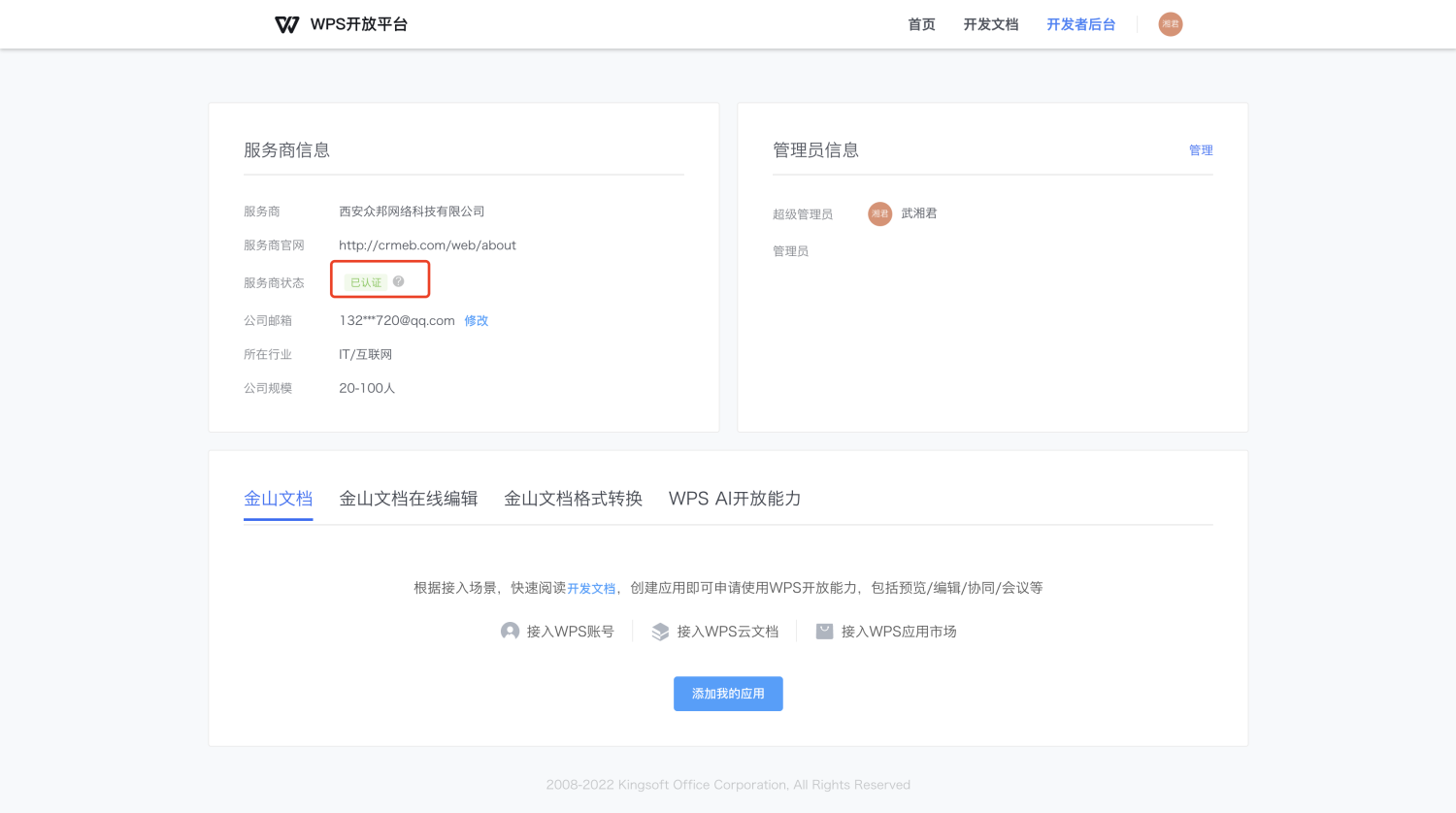
Task: Click the industry value IT/互联网
Action: tap(366, 355)
